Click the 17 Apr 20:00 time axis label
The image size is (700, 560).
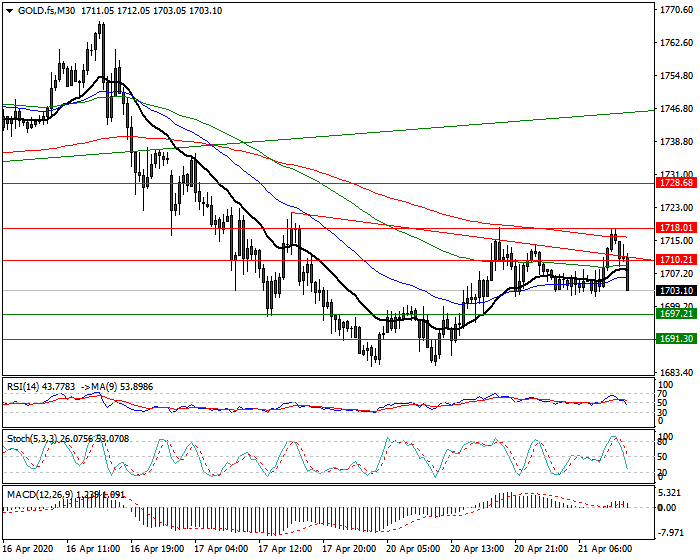(350, 549)
